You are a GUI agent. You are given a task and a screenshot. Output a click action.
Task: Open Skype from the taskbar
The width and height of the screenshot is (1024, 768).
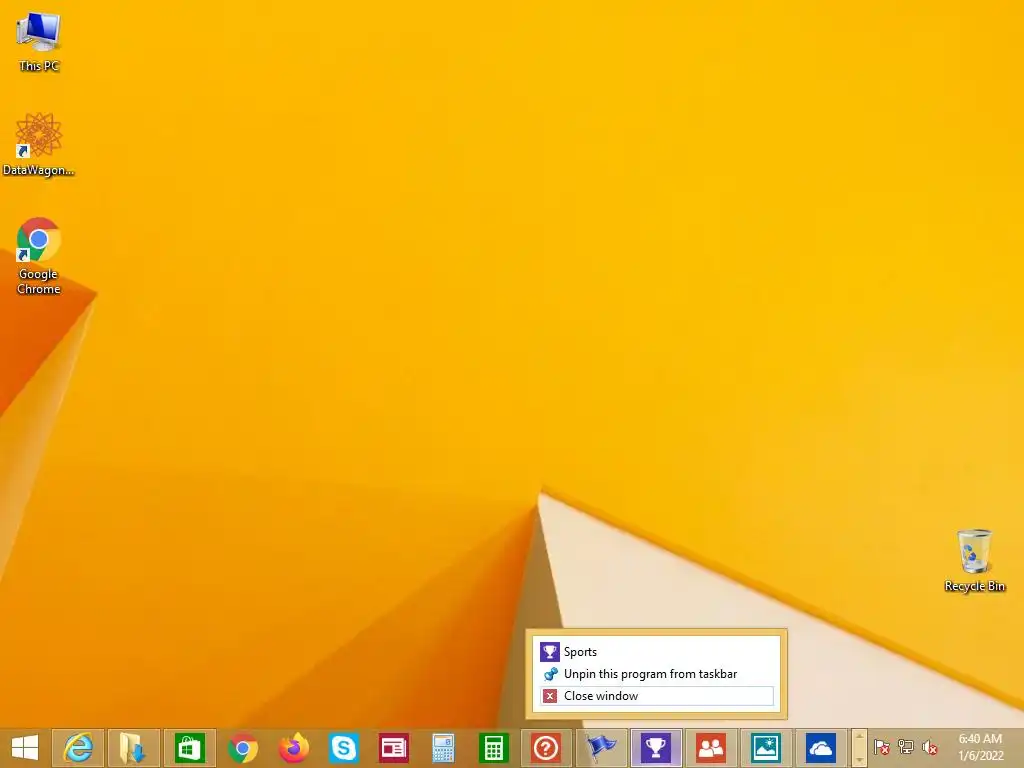pyautogui.click(x=344, y=748)
